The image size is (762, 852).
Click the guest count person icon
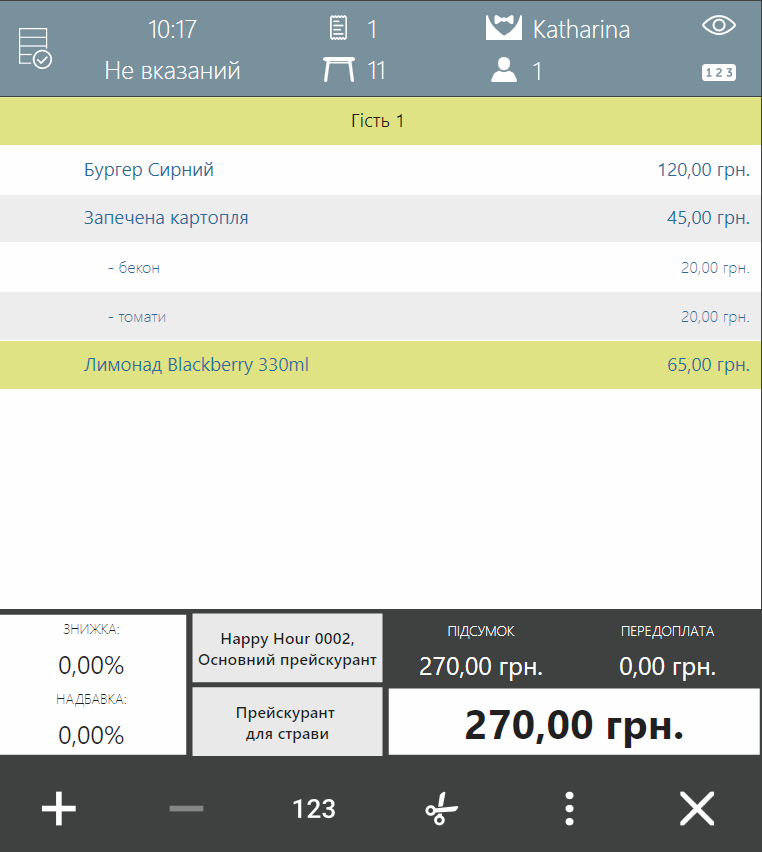point(504,71)
